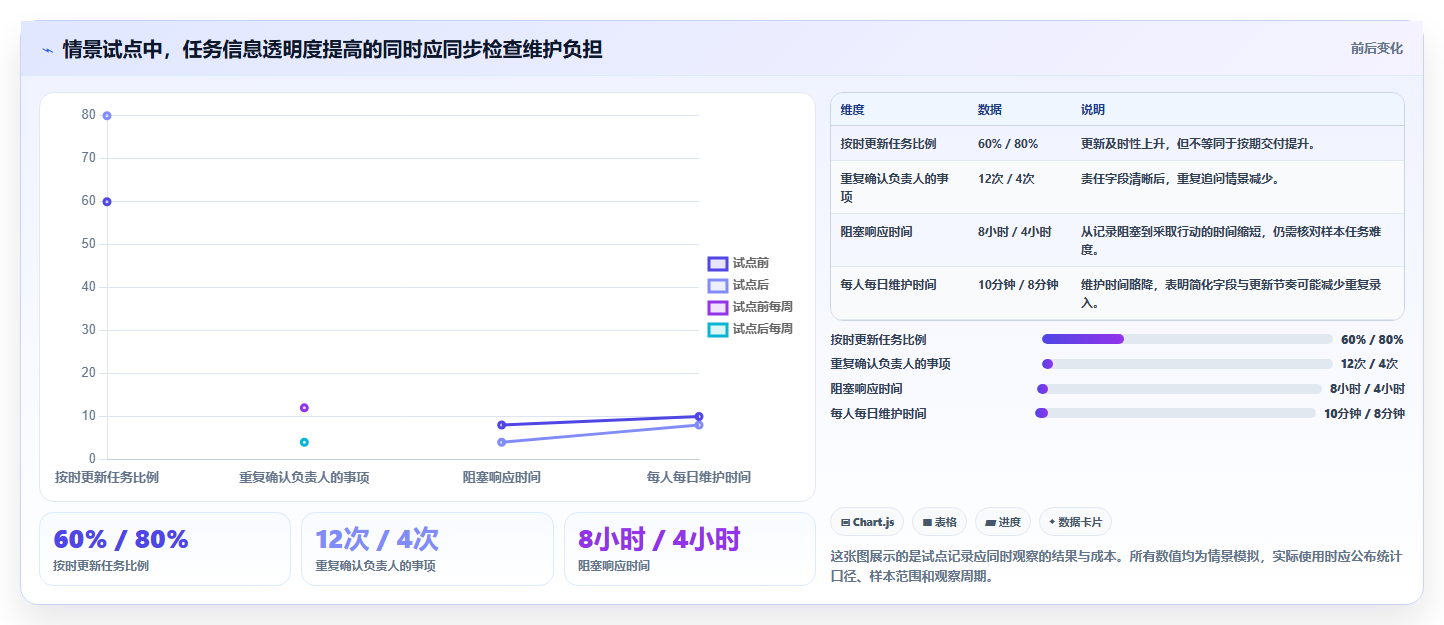
Task: Click the 10分钟 / 8分钟 progress value
Action: point(1364,413)
